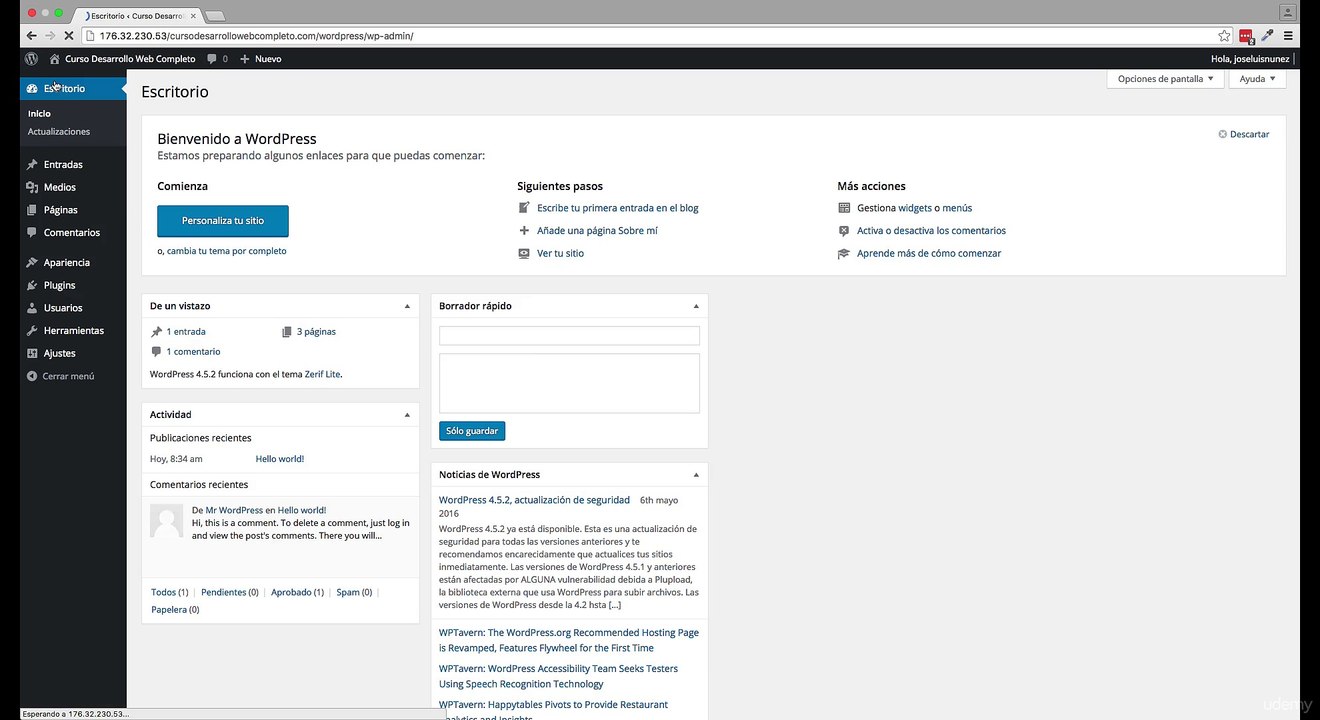
Task: Open the Zerif Lite theme link
Action: pyautogui.click(x=322, y=374)
